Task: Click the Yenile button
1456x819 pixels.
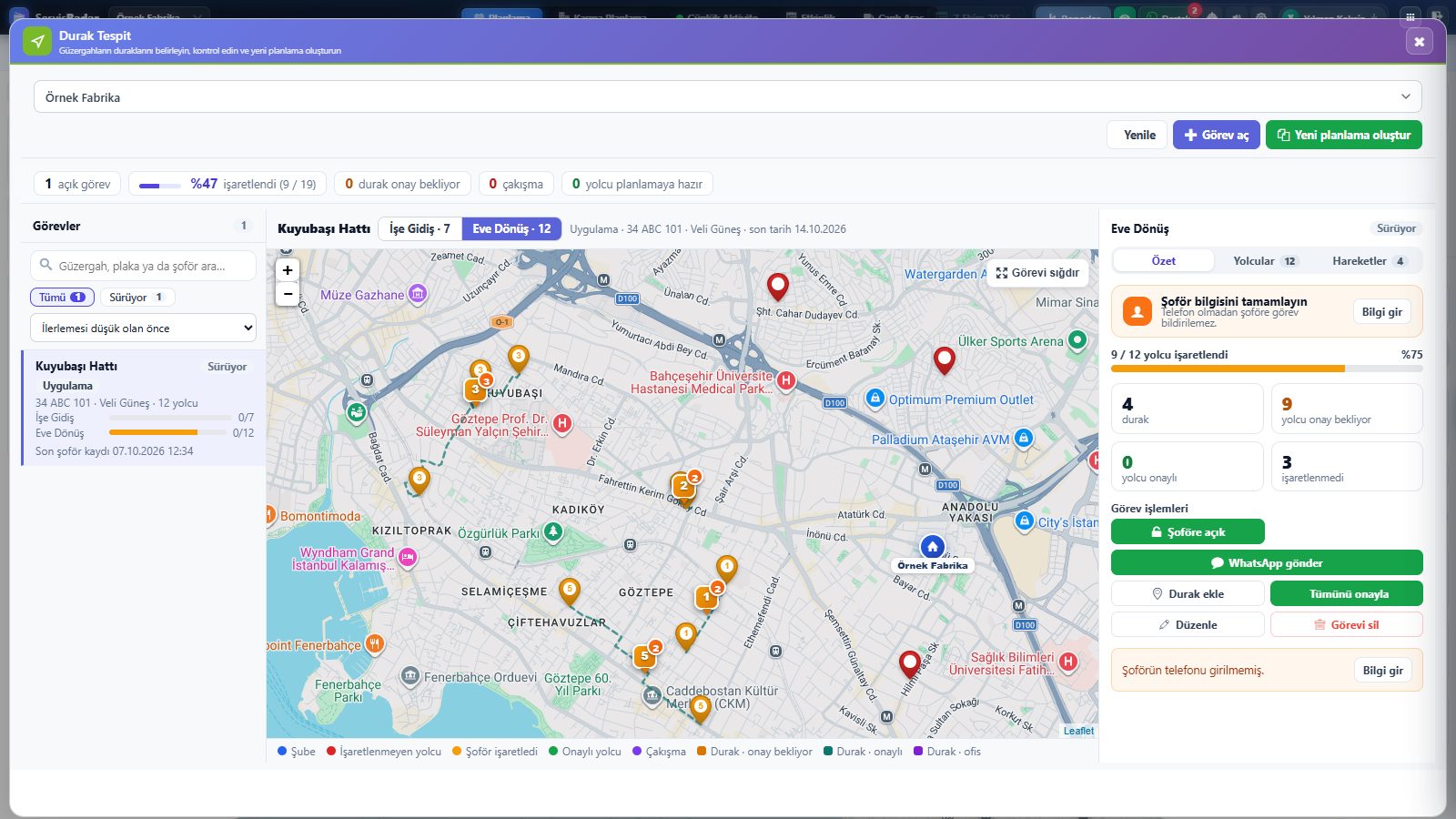Action: point(1137,135)
